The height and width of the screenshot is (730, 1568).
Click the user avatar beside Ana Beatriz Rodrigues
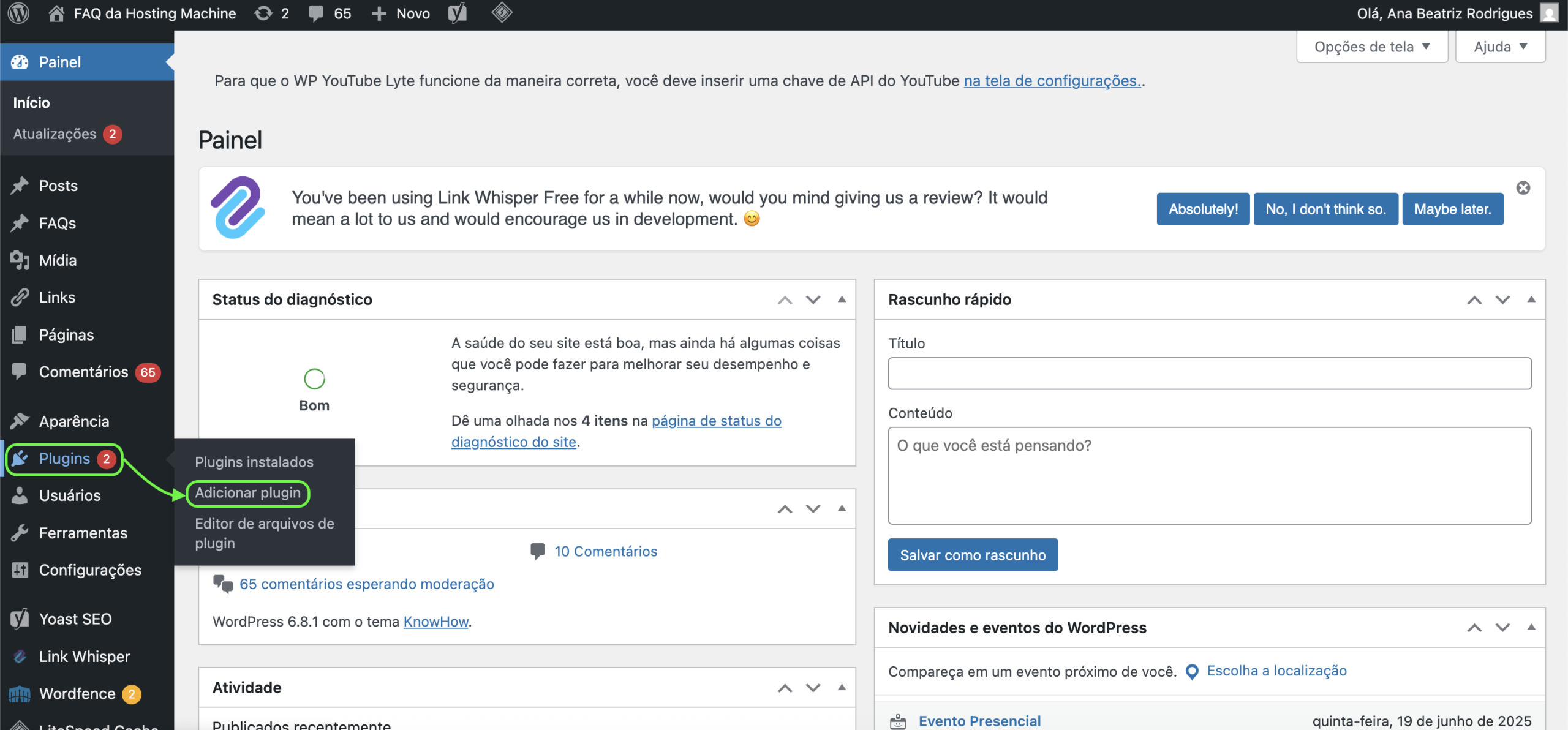1550,13
